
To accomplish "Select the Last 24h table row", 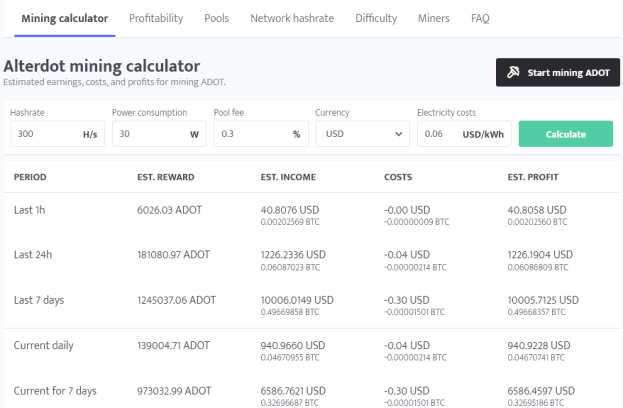I will (x=312, y=260).
